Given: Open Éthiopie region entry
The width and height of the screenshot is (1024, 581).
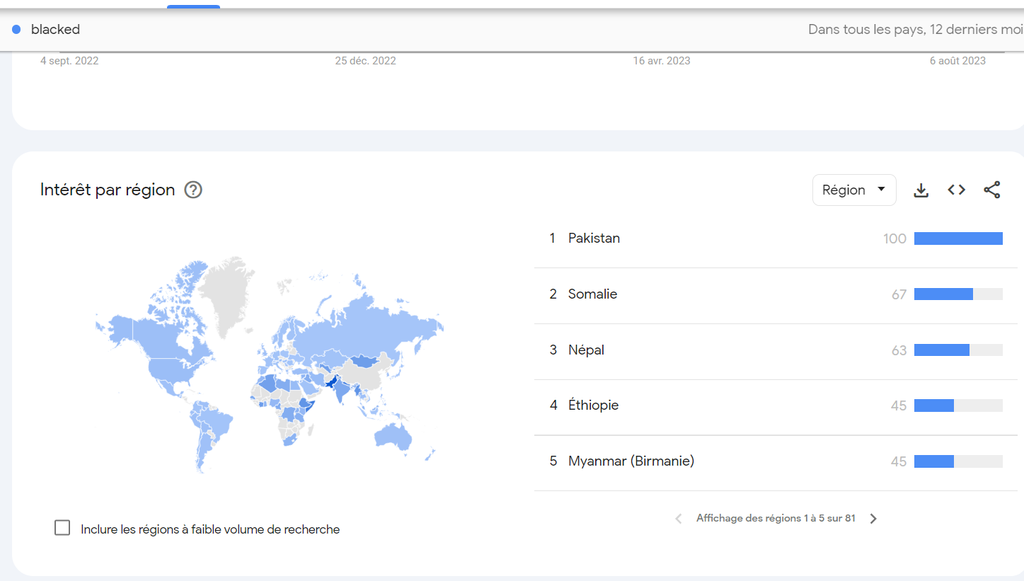Looking at the screenshot, I should point(593,405).
